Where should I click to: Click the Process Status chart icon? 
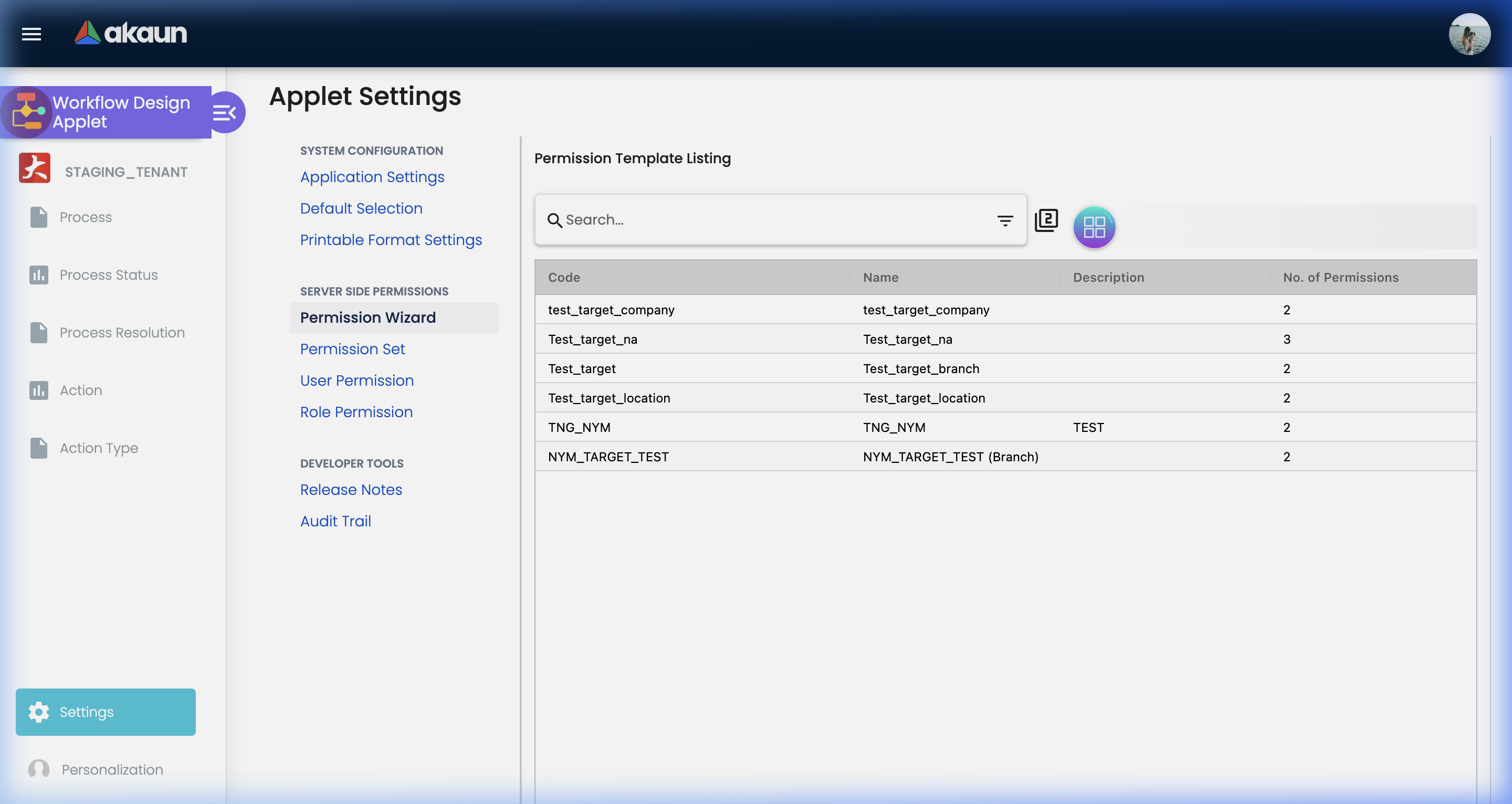39,274
